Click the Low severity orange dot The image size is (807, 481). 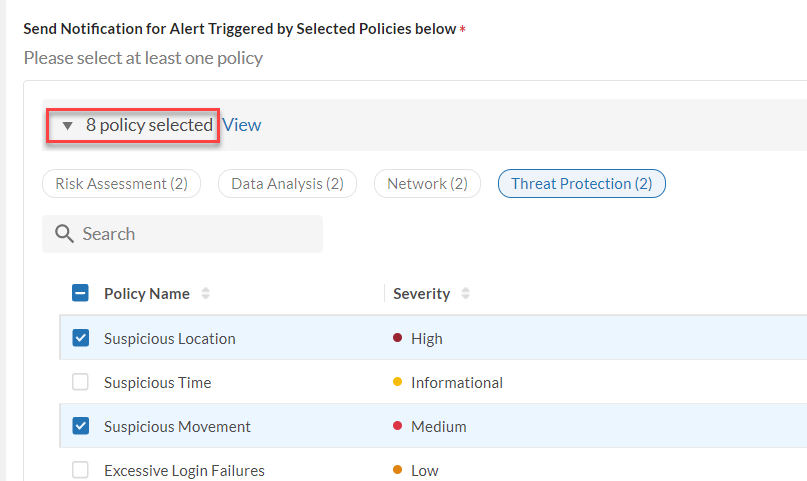398,470
